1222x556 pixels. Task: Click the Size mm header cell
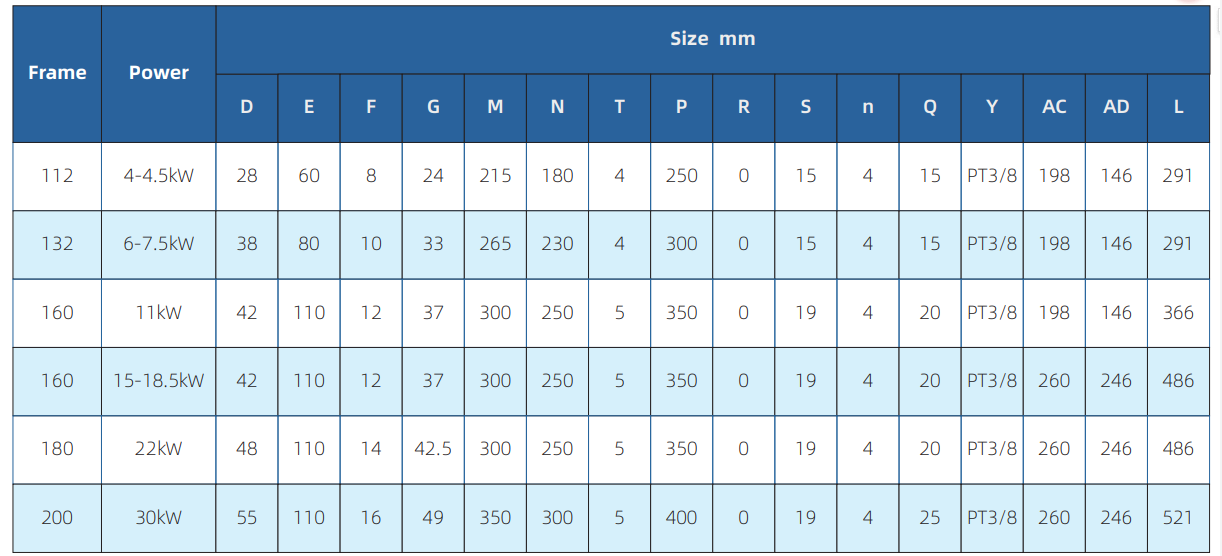tap(712, 39)
